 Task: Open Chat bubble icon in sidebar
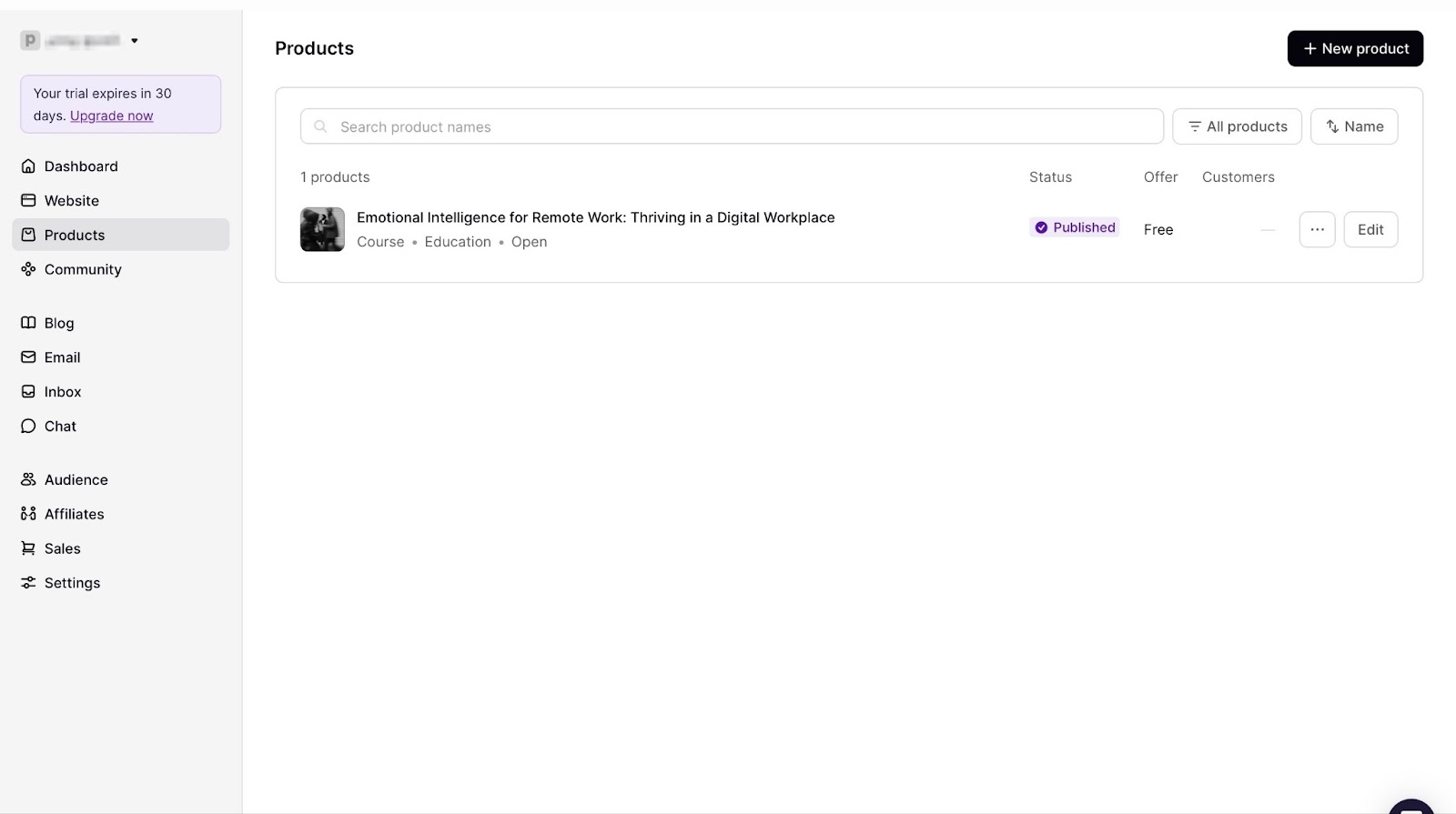point(28,427)
